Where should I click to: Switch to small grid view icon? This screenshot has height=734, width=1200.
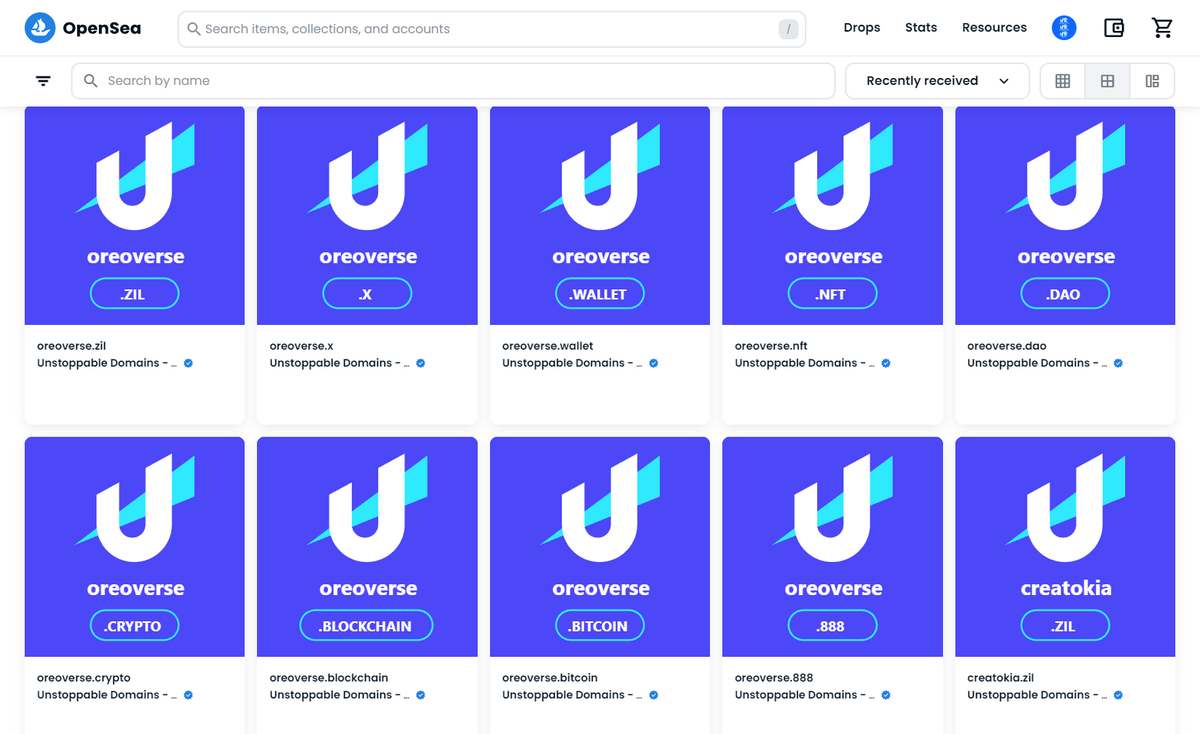pyautogui.click(x=1063, y=81)
